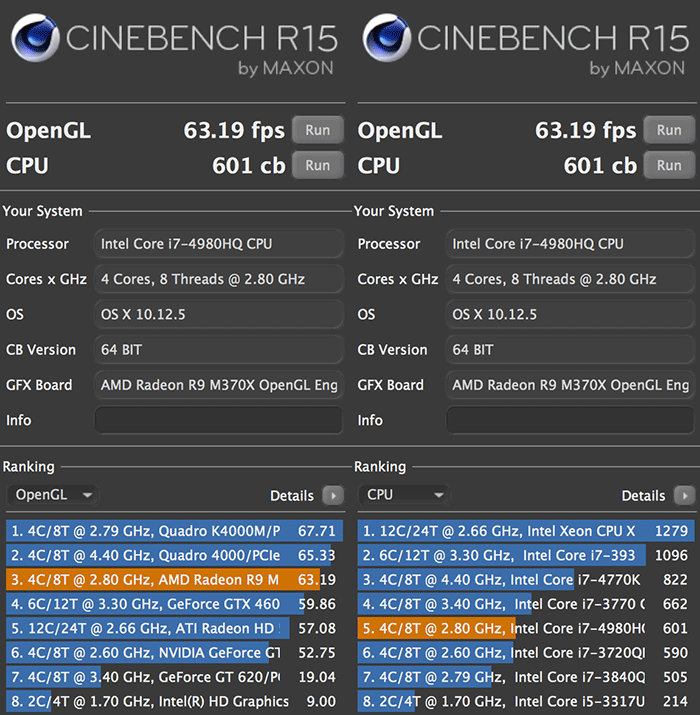Select highlighted i7-4980HQ ranking row 601

coord(526,628)
